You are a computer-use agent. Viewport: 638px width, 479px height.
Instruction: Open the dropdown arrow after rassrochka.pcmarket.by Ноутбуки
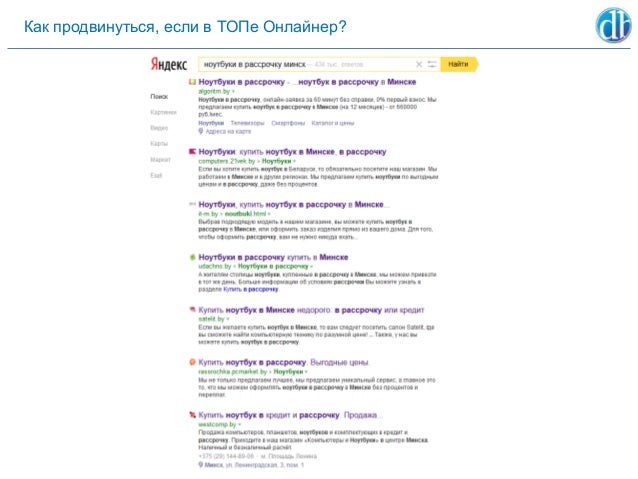tap(306, 372)
